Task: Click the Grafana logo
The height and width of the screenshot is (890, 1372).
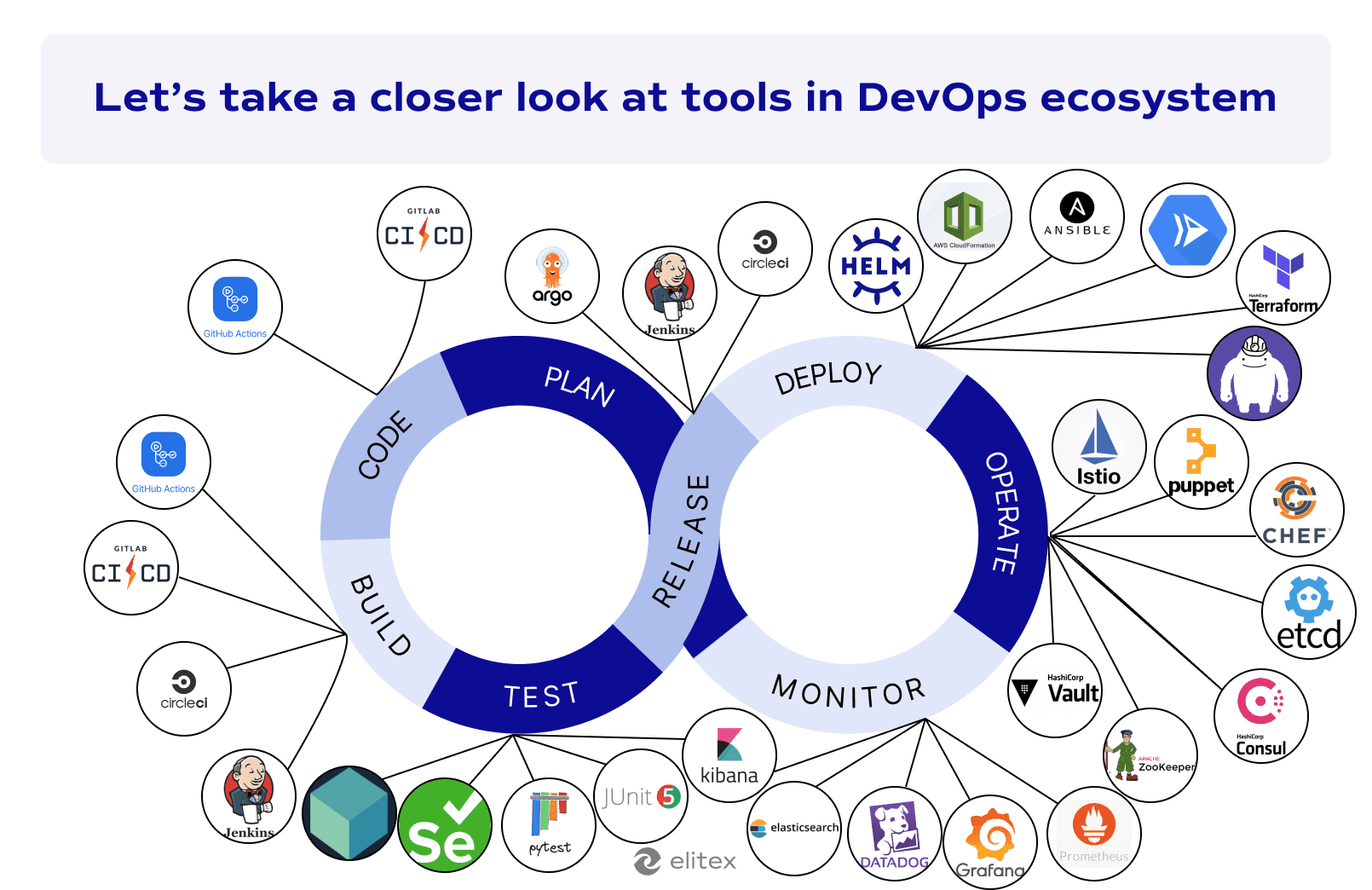Action: click(x=990, y=842)
